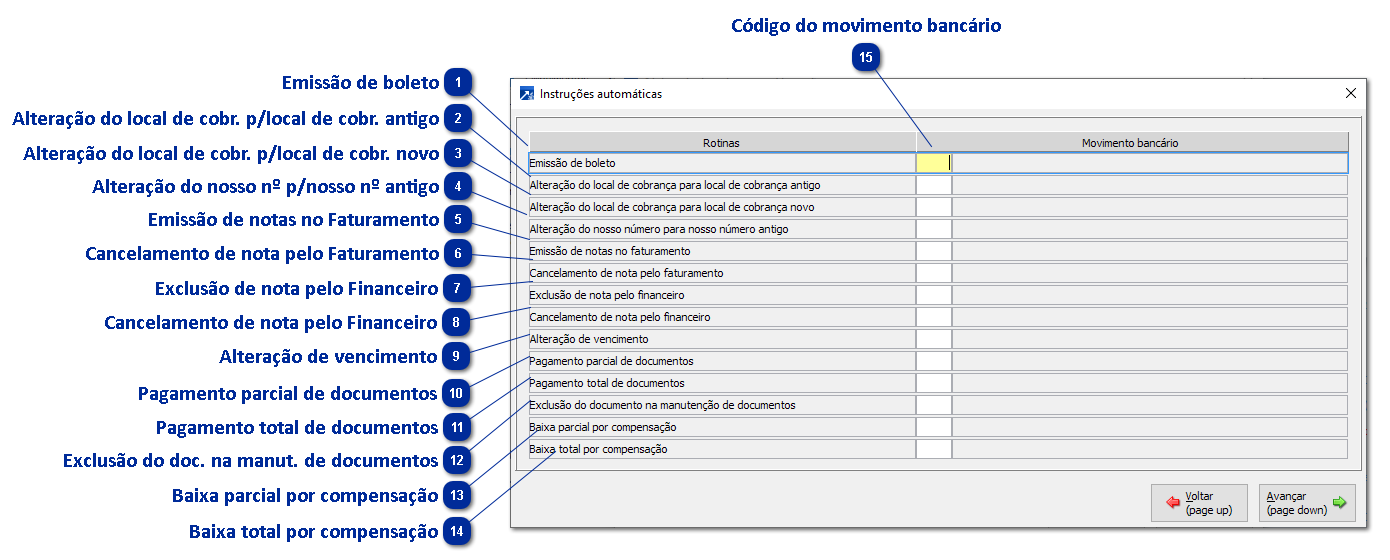The height and width of the screenshot is (560, 1390).
Task: Click the code field for Baixa total por compensação
Action: [x=934, y=449]
